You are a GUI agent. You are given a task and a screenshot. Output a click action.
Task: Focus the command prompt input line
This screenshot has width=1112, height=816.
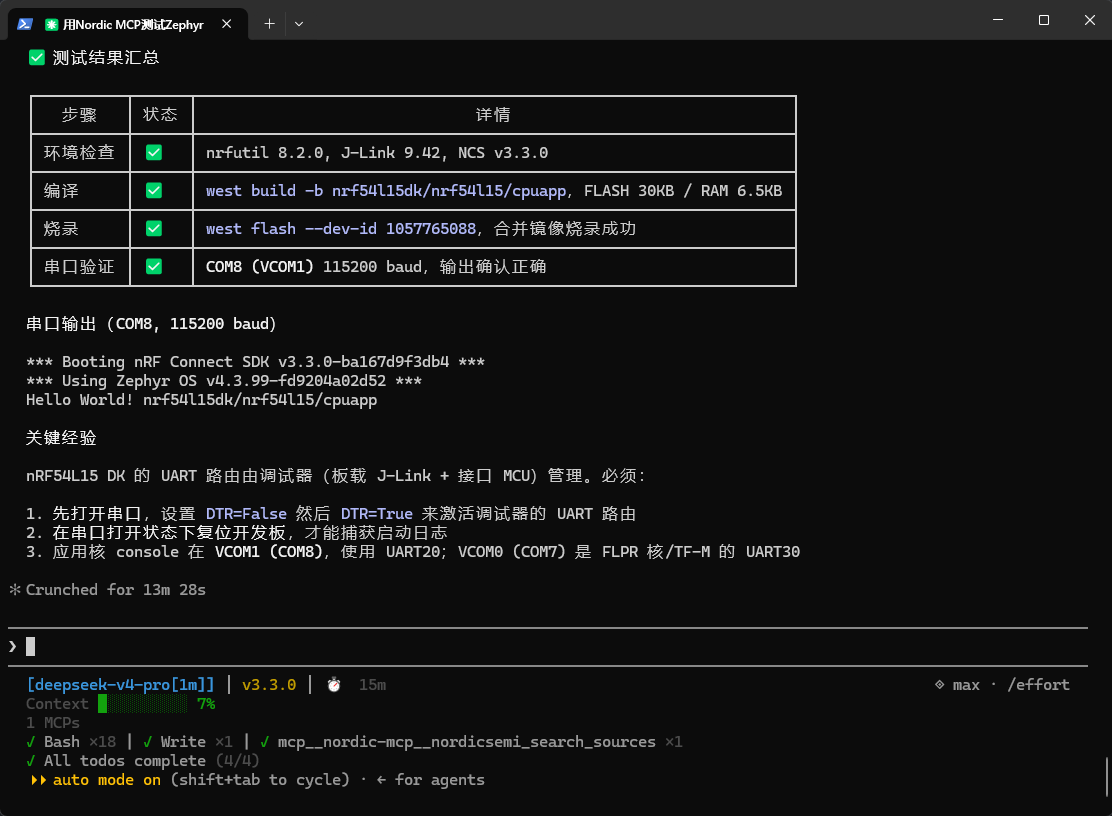tap(547, 647)
